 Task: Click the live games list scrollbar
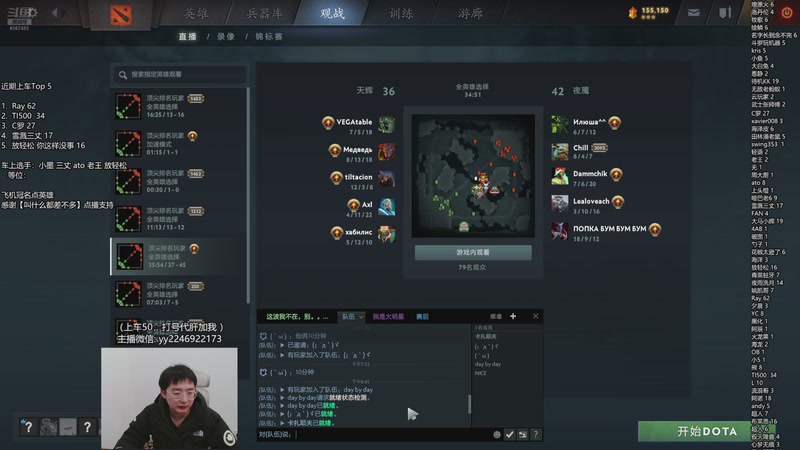248,194
